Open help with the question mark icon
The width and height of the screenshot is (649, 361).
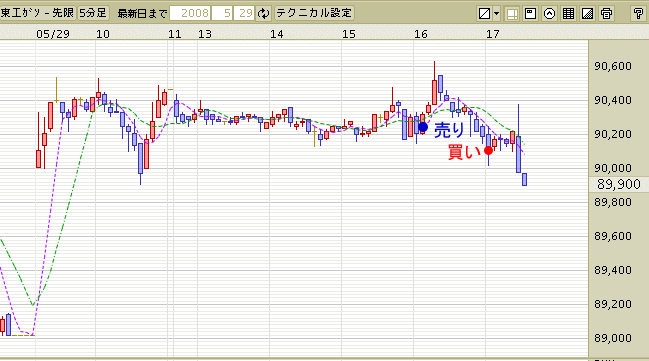coord(638,13)
